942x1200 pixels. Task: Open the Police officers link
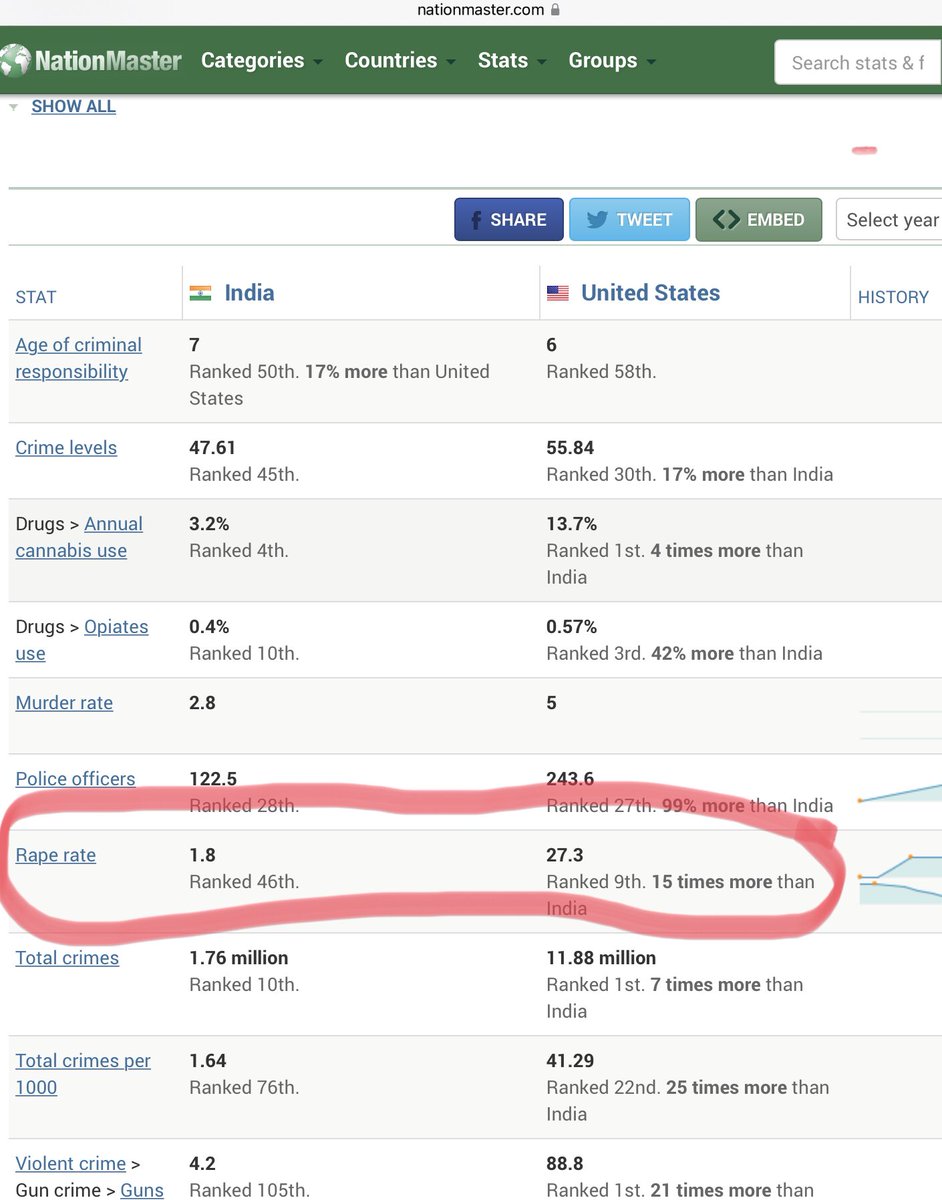click(x=75, y=779)
